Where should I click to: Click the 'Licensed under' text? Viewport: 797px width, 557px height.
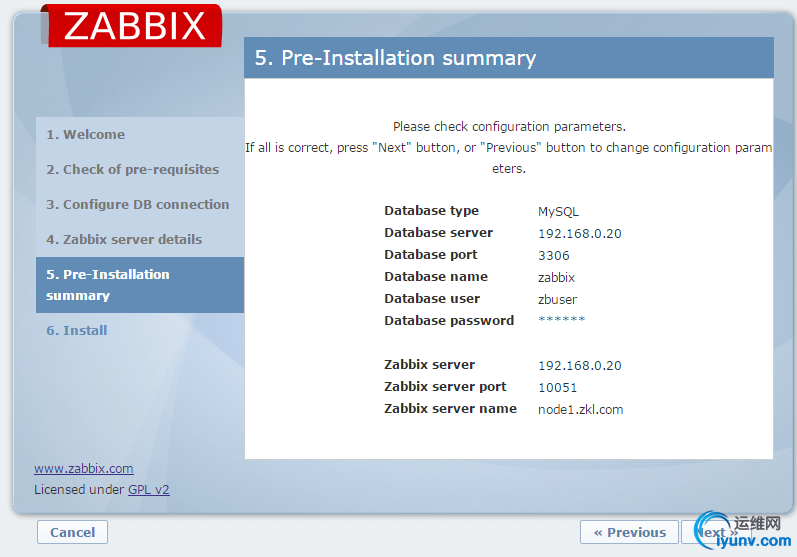click(x=79, y=489)
